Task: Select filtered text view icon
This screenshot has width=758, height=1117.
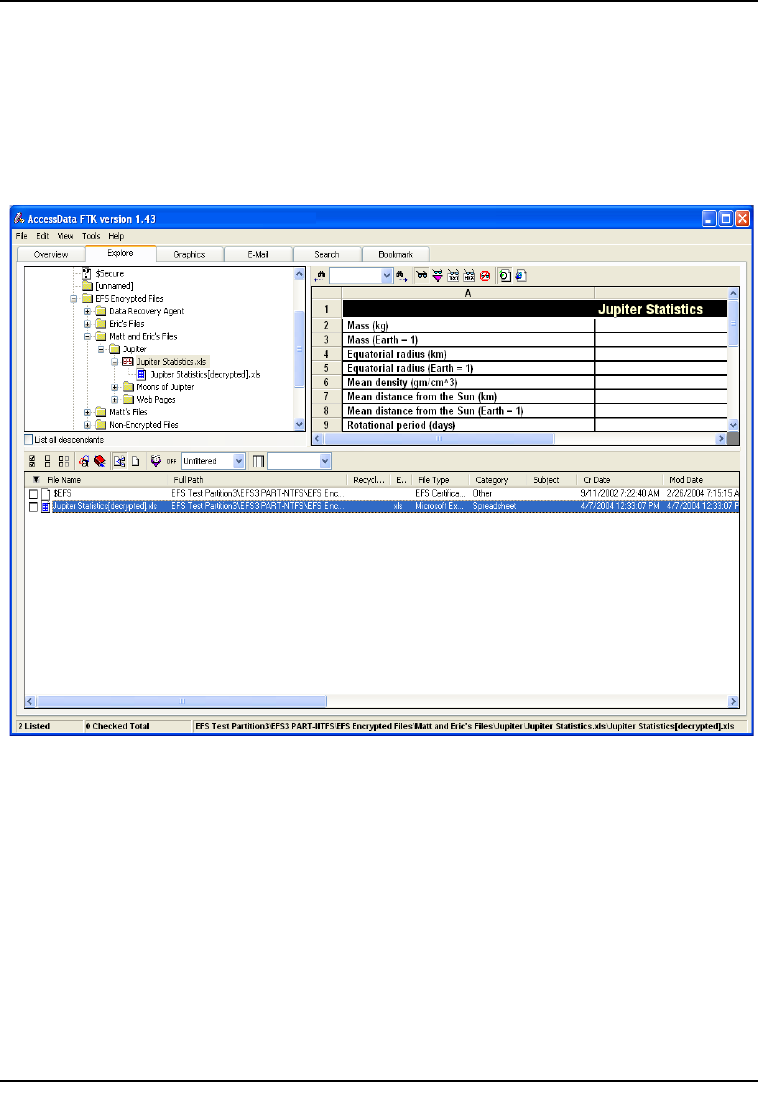Action: pyautogui.click(x=437, y=276)
